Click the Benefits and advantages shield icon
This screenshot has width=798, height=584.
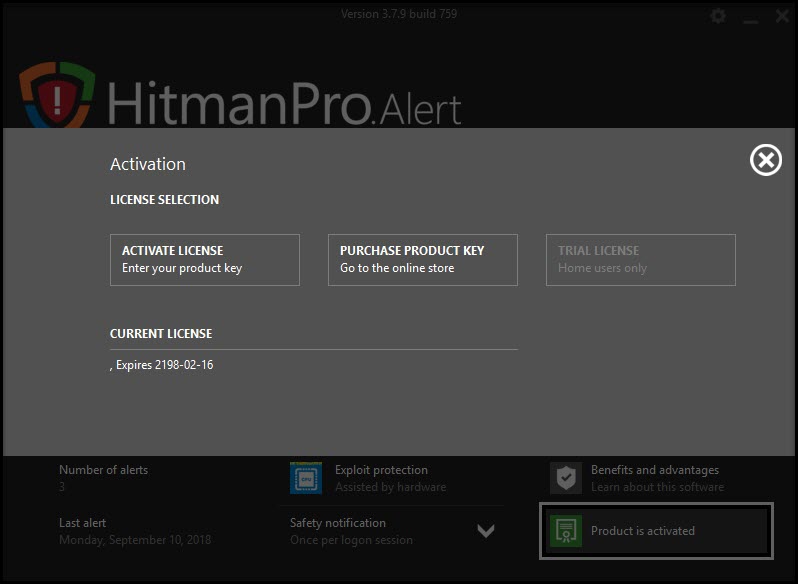566,478
